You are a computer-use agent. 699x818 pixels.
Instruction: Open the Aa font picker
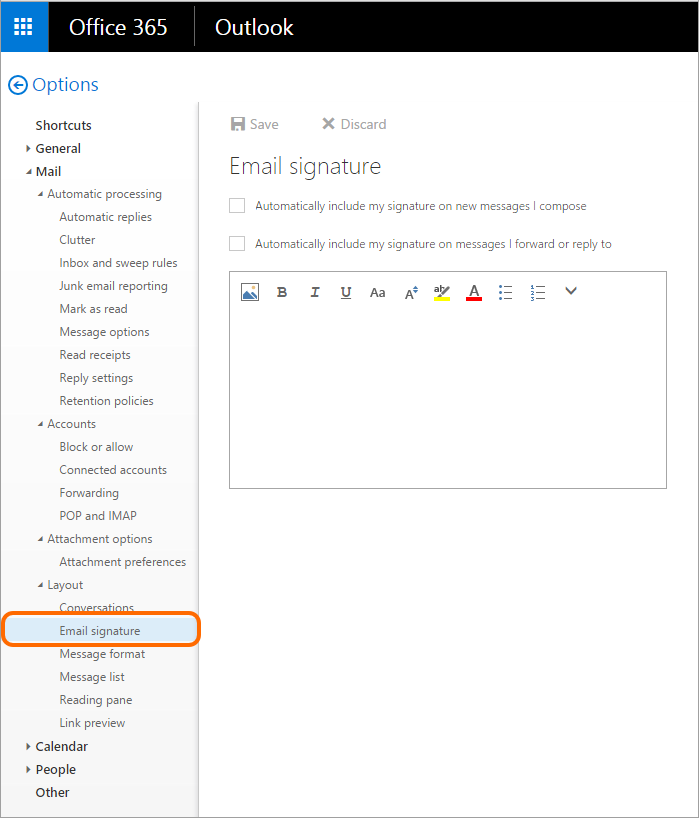tap(378, 293)
